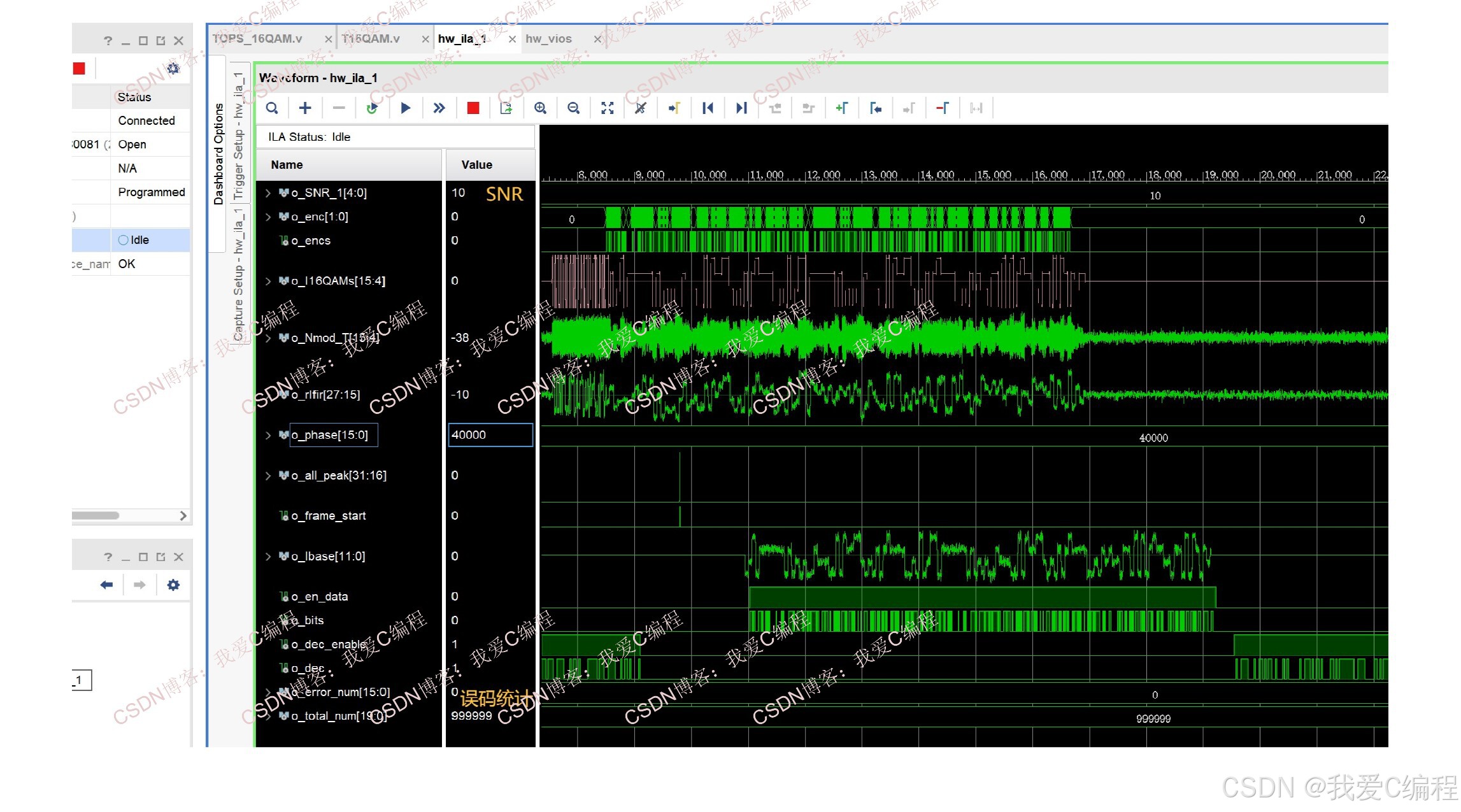Switch to the hw_vios tab
Viewport: 1461px width, 812px height.
coord(548,39)
